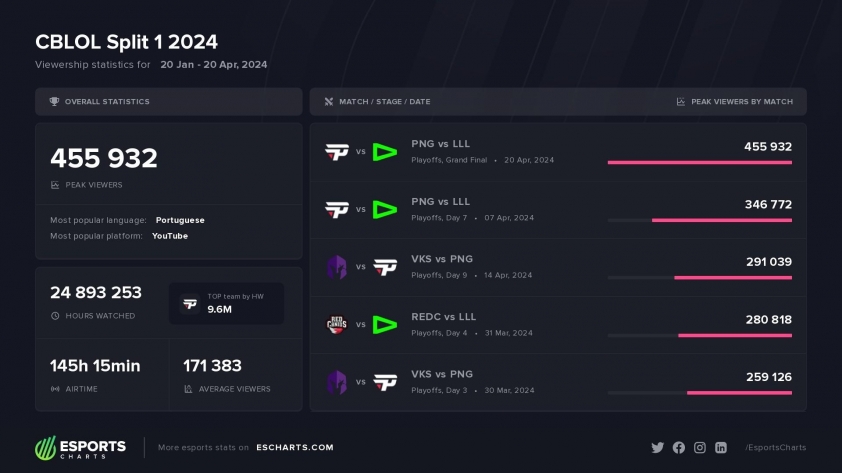Image resolution: width=842 pixels, height=473 pixels.
Task: Click the pink bar for 455 932 viewers
Action: [x=700, y=162]
